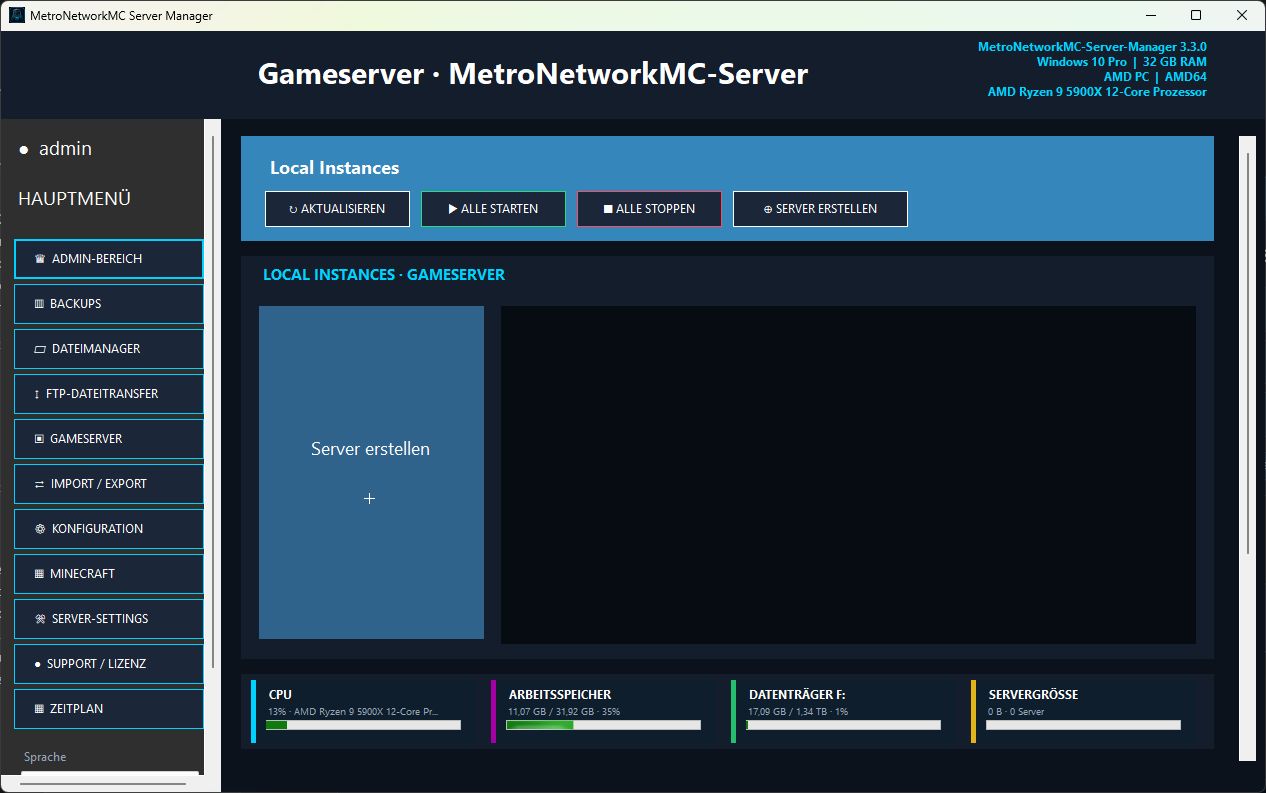Click the "AMD PC | AMD64" text
The width and height of the screenshot is (1266, 793).
click(1155, 77)
